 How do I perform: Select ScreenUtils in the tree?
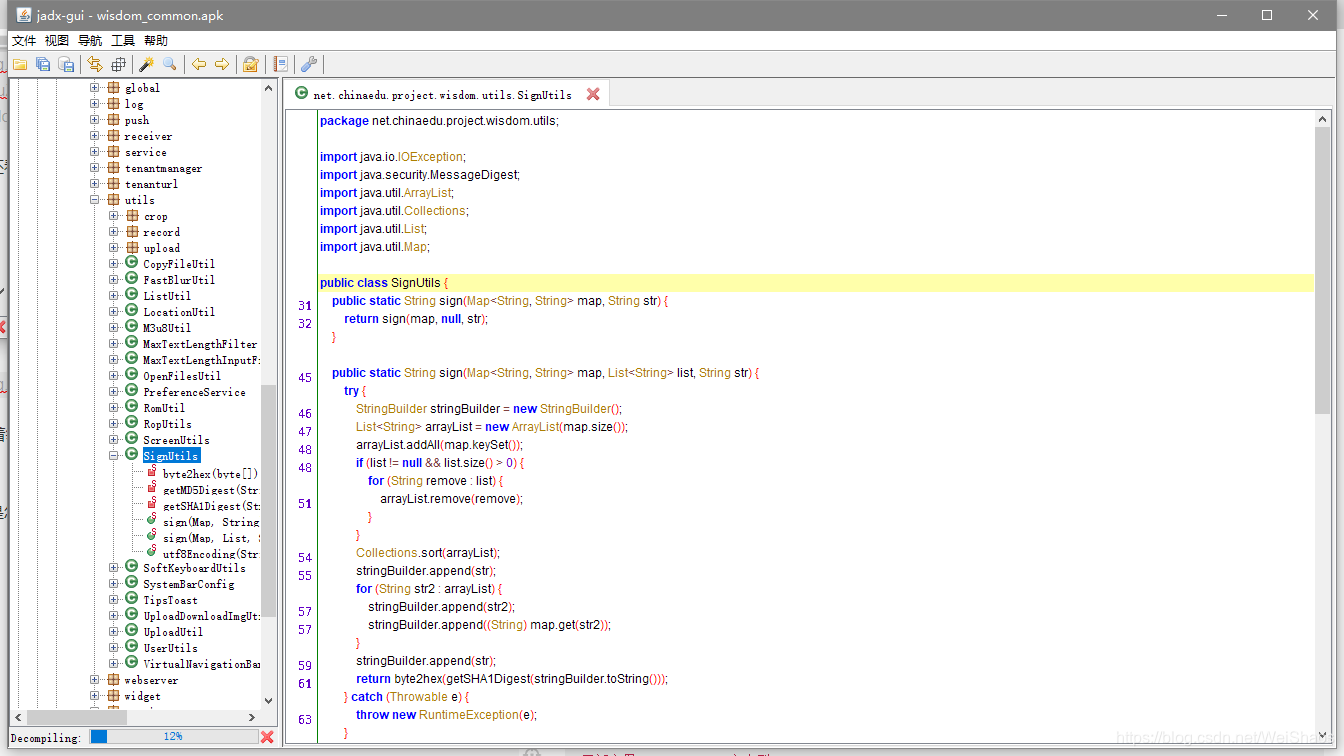[176, 440]
